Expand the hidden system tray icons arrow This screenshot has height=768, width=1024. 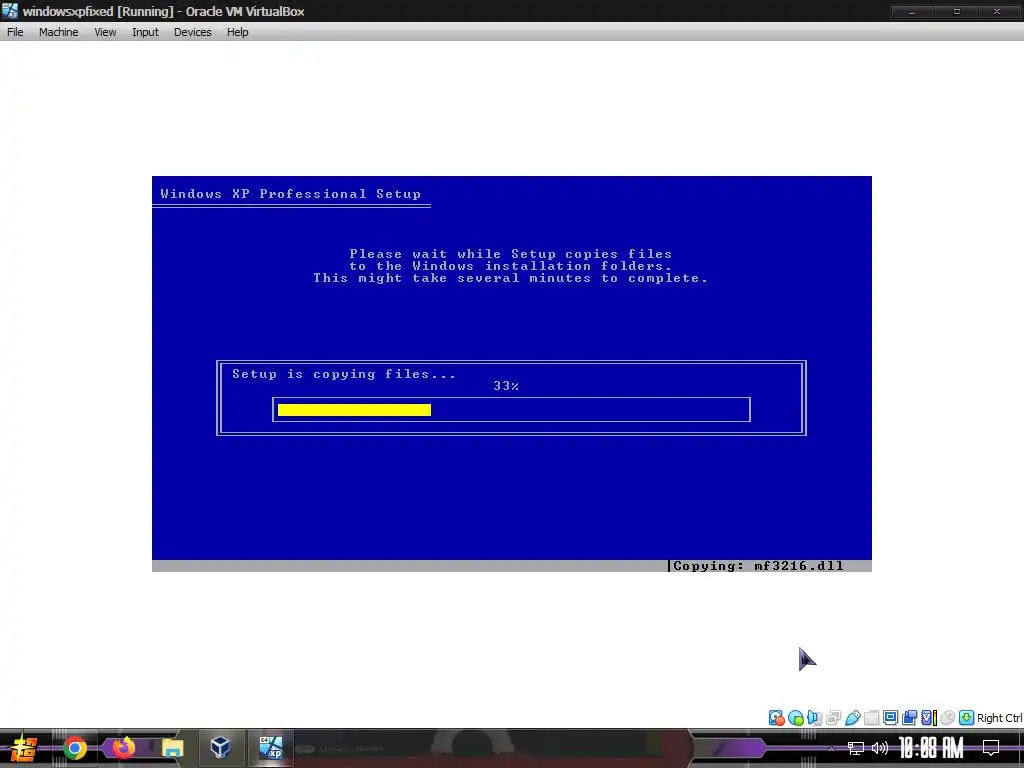tap(831, 748)
